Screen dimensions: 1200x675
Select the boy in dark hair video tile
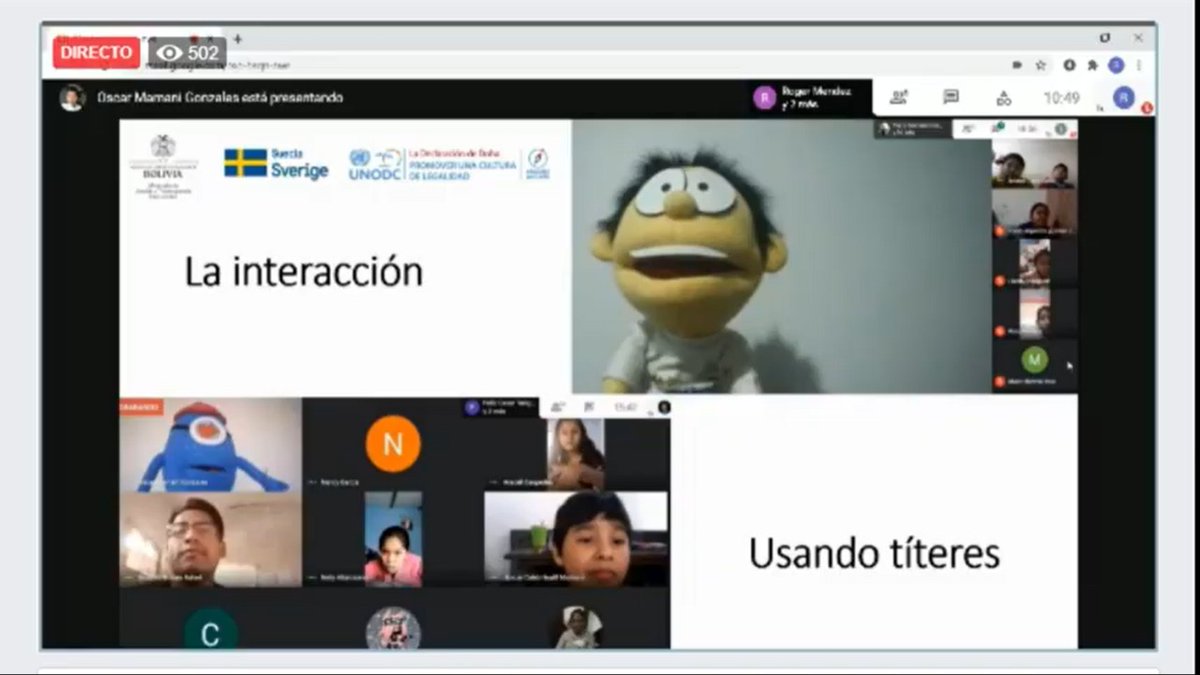[x=576, y=539]
